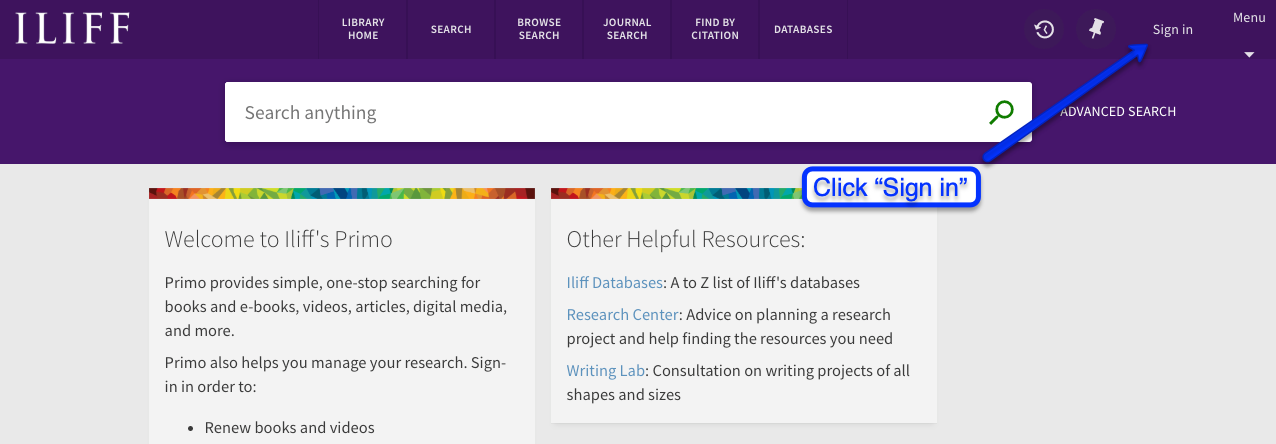The image size is (1276, 444).
Task: Click colorful banner above Other Helpful Resources
Action: coord(743,193)
